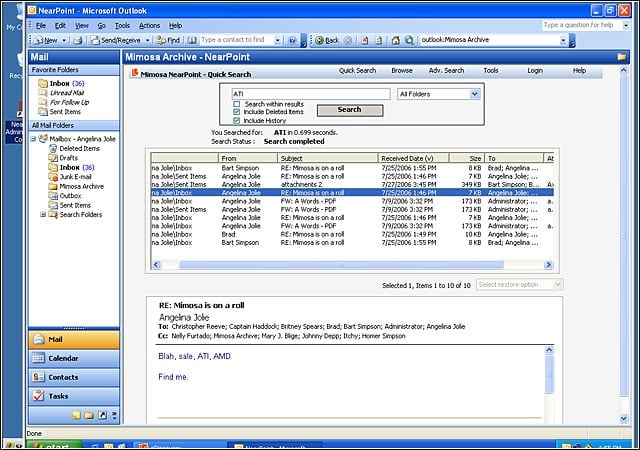Viewport: 640px width, 450px height.
Task: Open the View menu
Action: pos(82,25)
